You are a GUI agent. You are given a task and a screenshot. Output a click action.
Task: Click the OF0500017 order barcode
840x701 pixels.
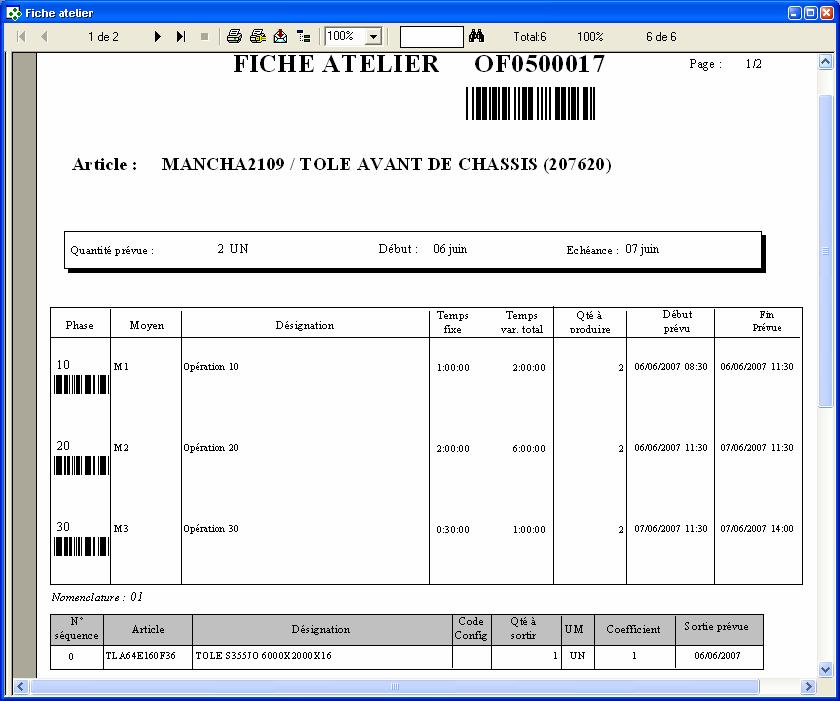(530, 103)
